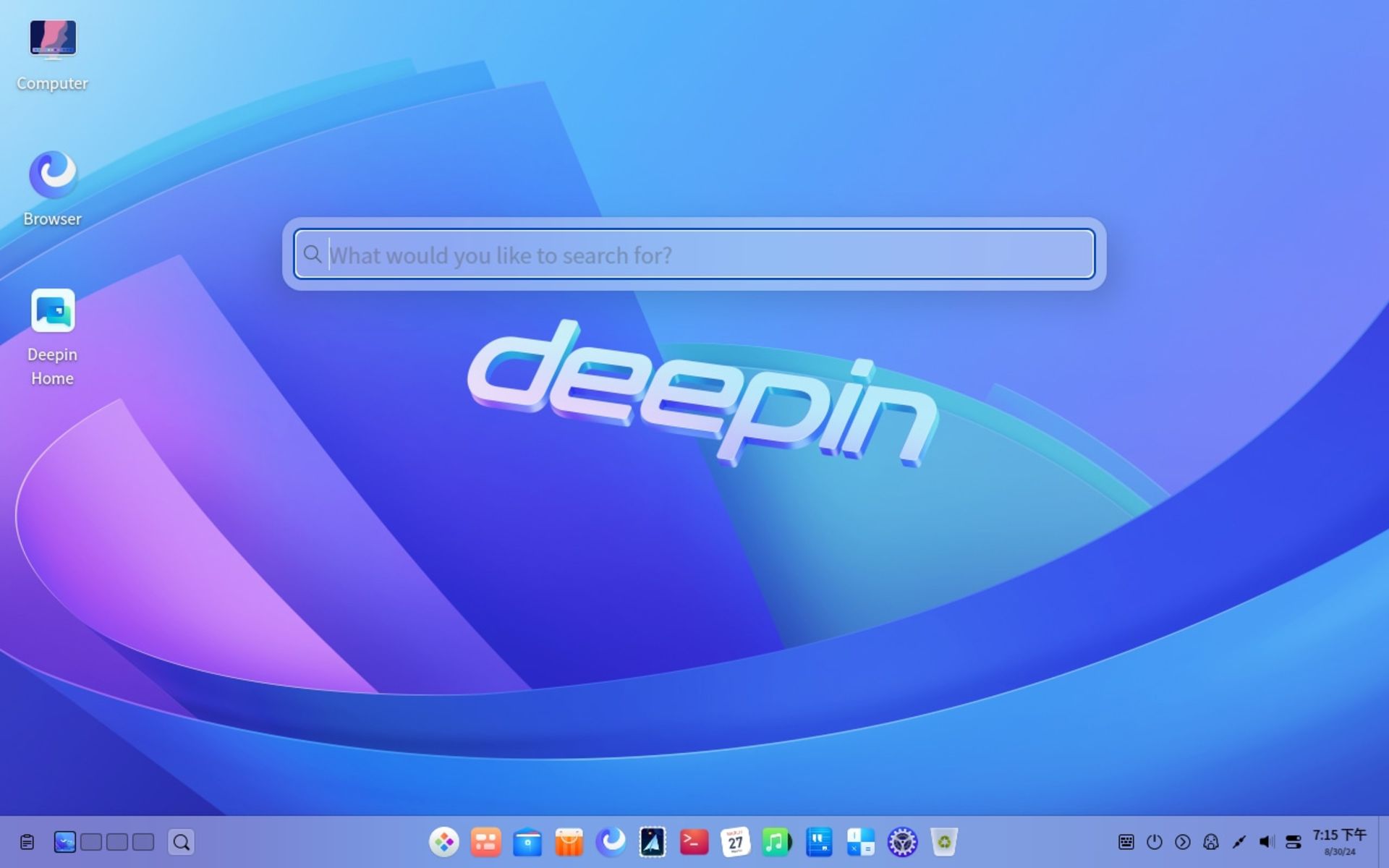
Task: Open the multitasking view dock icon
Action: [485, 842]
